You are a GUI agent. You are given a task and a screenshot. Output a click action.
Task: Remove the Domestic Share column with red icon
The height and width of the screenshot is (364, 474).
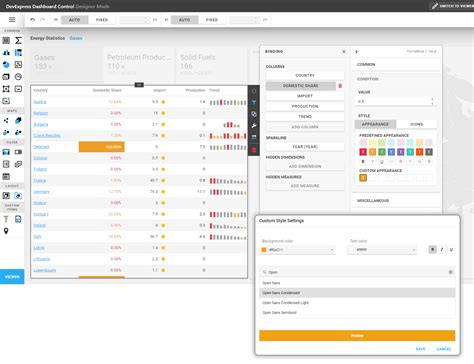tap(340, 86)
